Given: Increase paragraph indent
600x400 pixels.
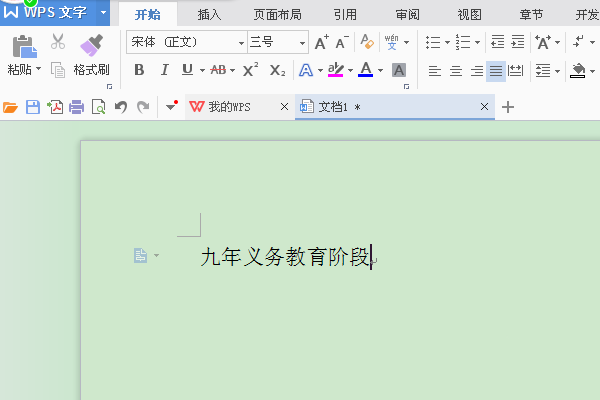Looking at the screenshot, I should 518,42.
